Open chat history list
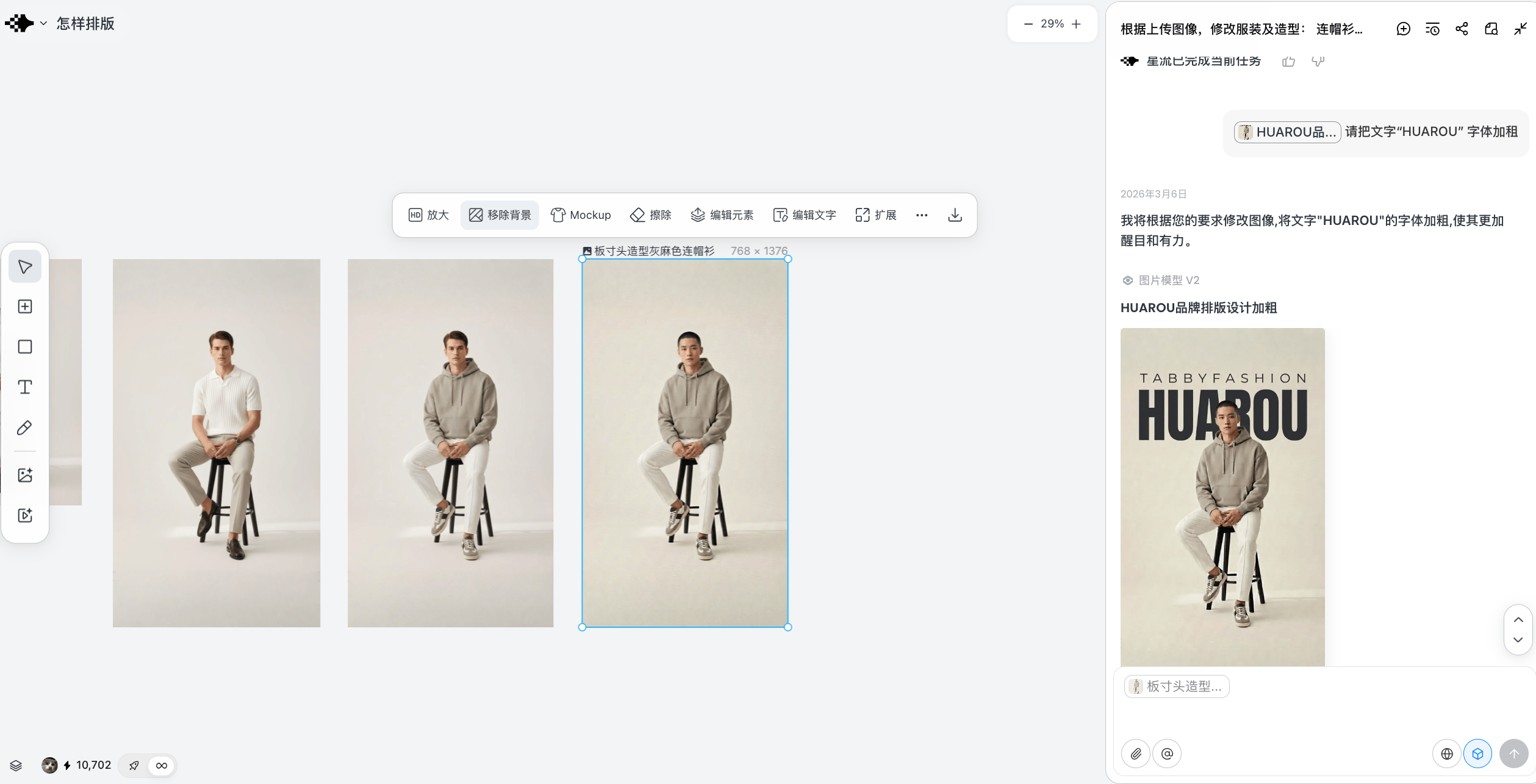 pyautogui.click(x=1433, y=29)
